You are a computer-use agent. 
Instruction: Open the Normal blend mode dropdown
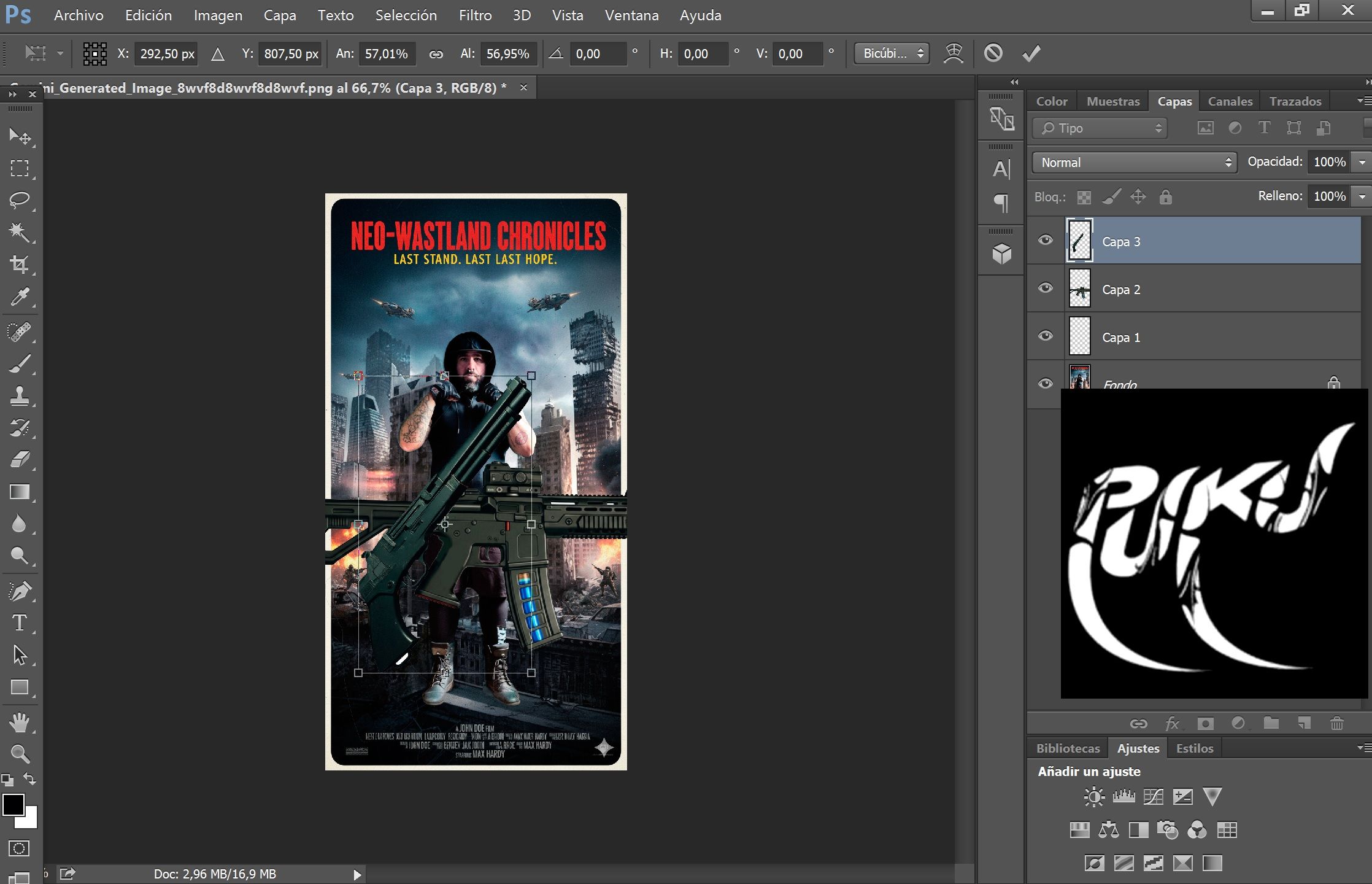pyautogui.click(x=1134, y=163)
